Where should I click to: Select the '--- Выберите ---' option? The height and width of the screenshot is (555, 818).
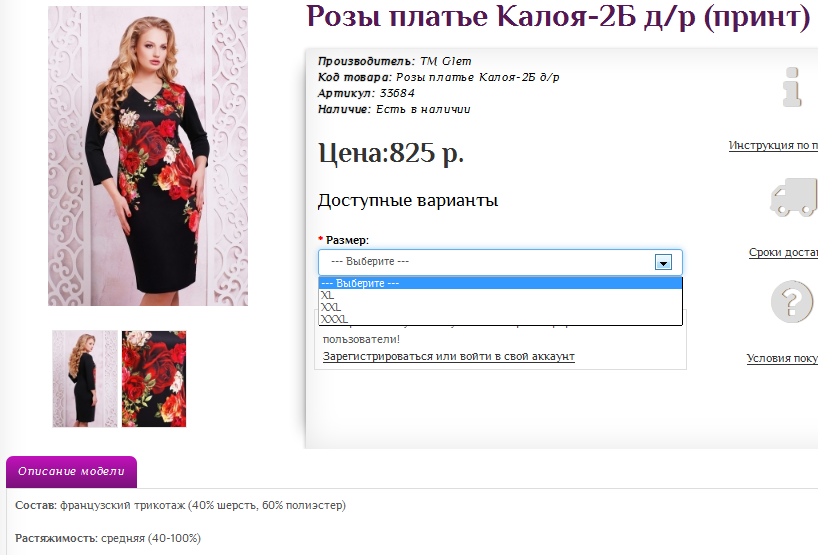pyautogui.click(x=500, y=283)
